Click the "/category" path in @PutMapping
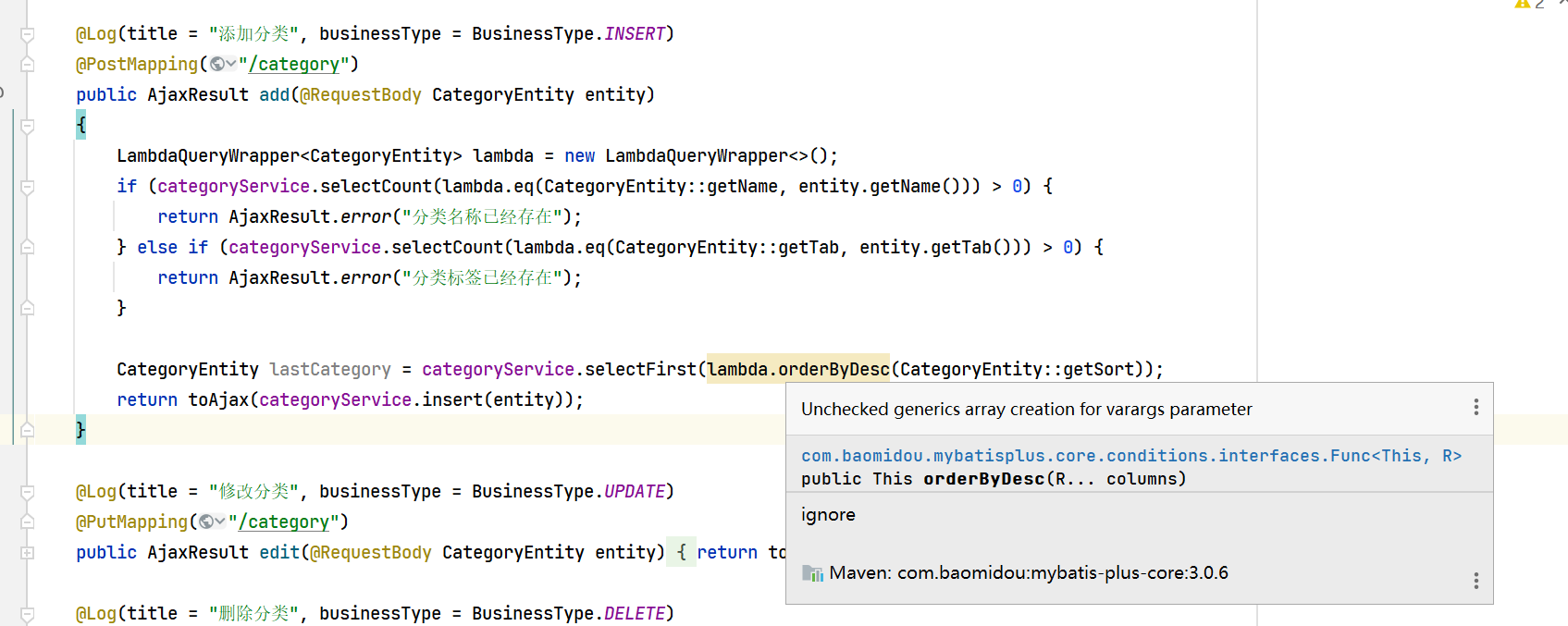 coord(288,522)
